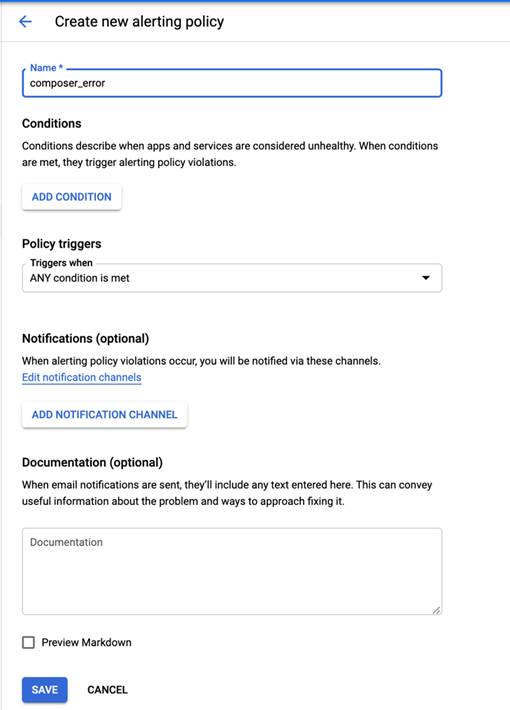Click the Create new alerting policy title
The image size is (510, 710).
tap(140, 21)
